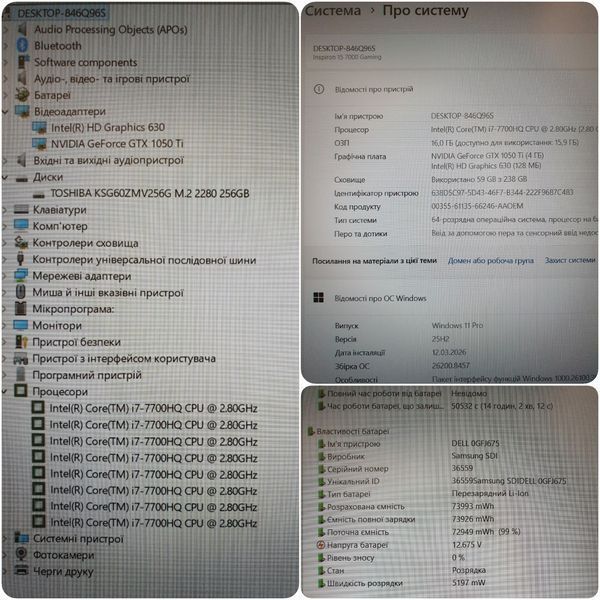
Task: Click the Пристрої безпеки icon
Action: (x=21, y=341)
